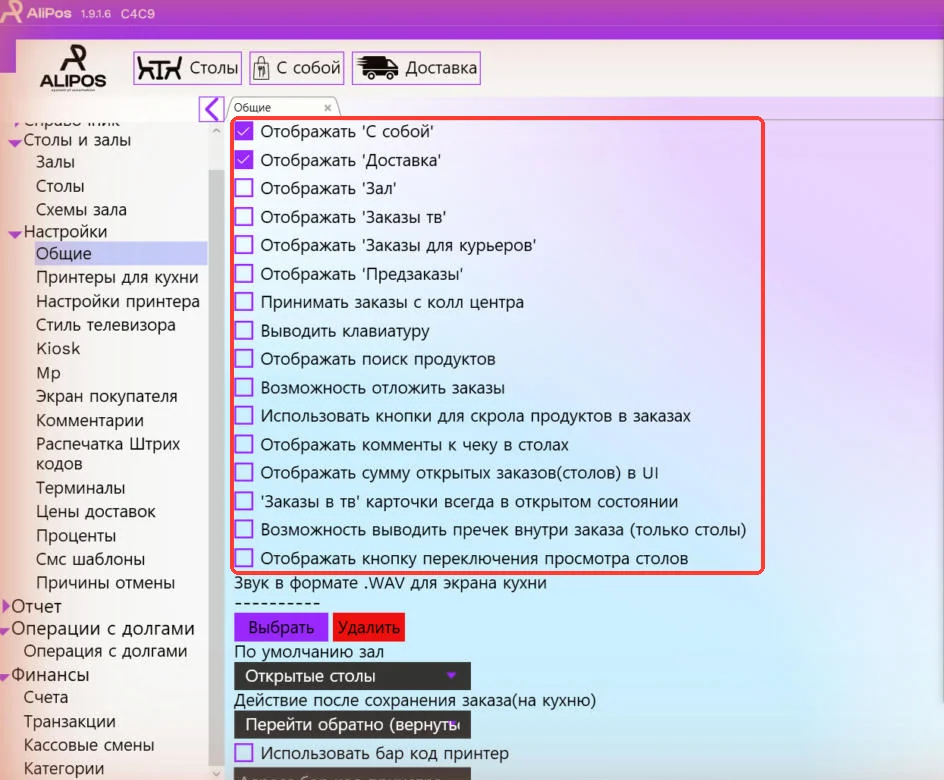Click the red Удалить button
Viewport: 944px width, 780px height.
(x=368, y=627)
